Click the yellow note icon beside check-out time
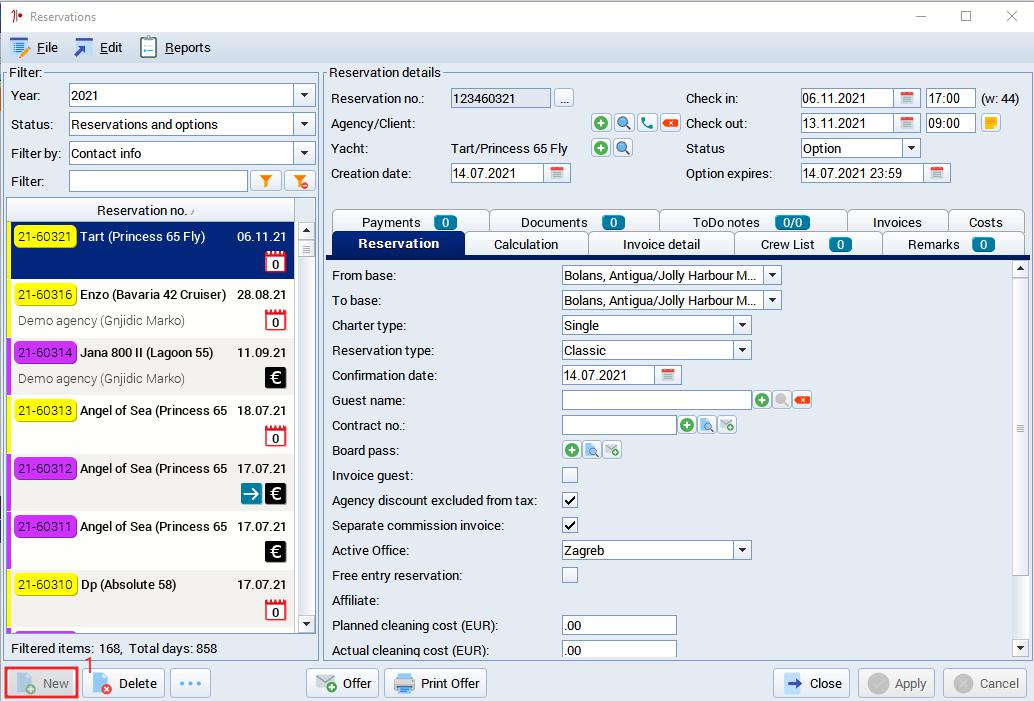Screen dimensions: 1034x701 tap(990, 123)
